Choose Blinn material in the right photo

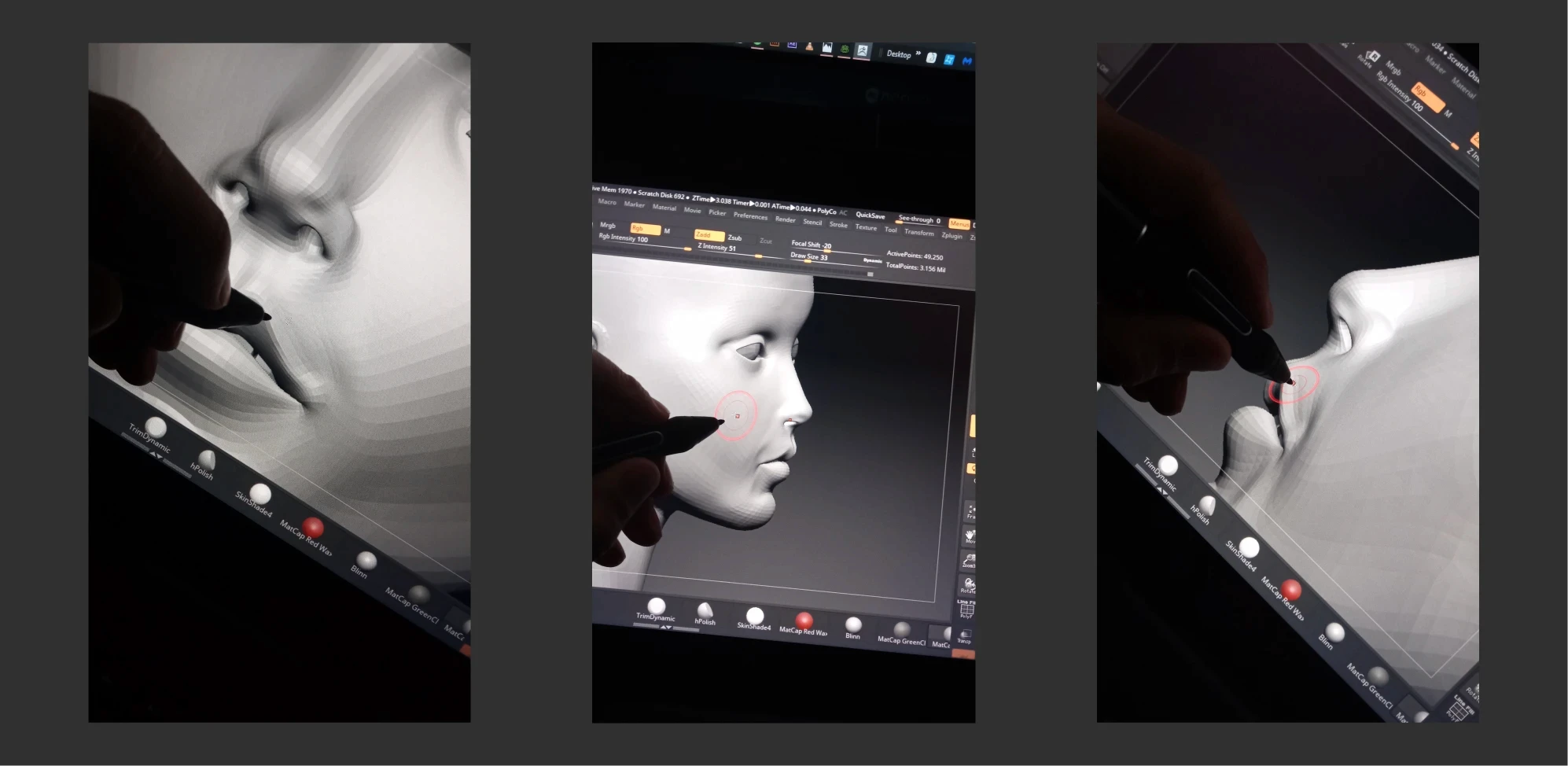click(1331, 637)
